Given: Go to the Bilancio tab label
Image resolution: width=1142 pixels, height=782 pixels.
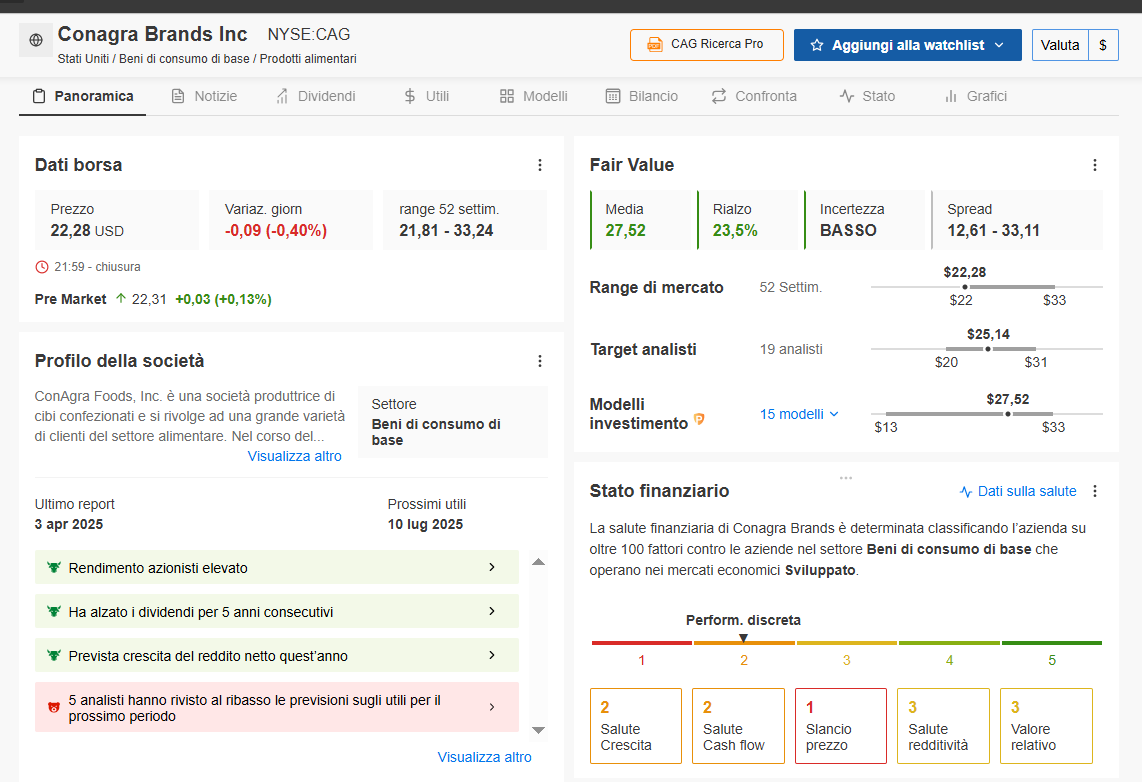Looking at the screenshot, I should 653,96.
